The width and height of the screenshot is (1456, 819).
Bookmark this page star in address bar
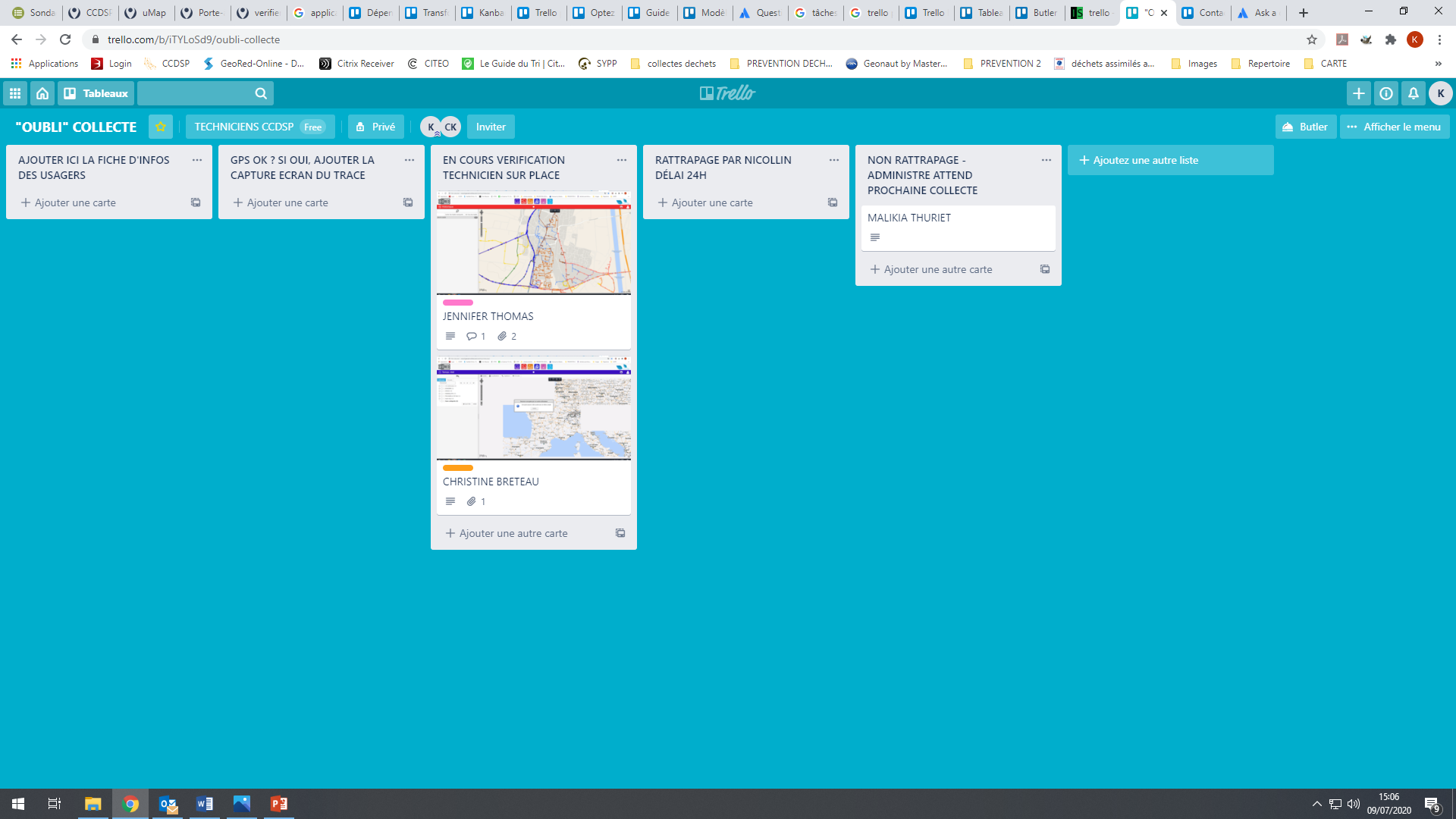point(1312,39)
